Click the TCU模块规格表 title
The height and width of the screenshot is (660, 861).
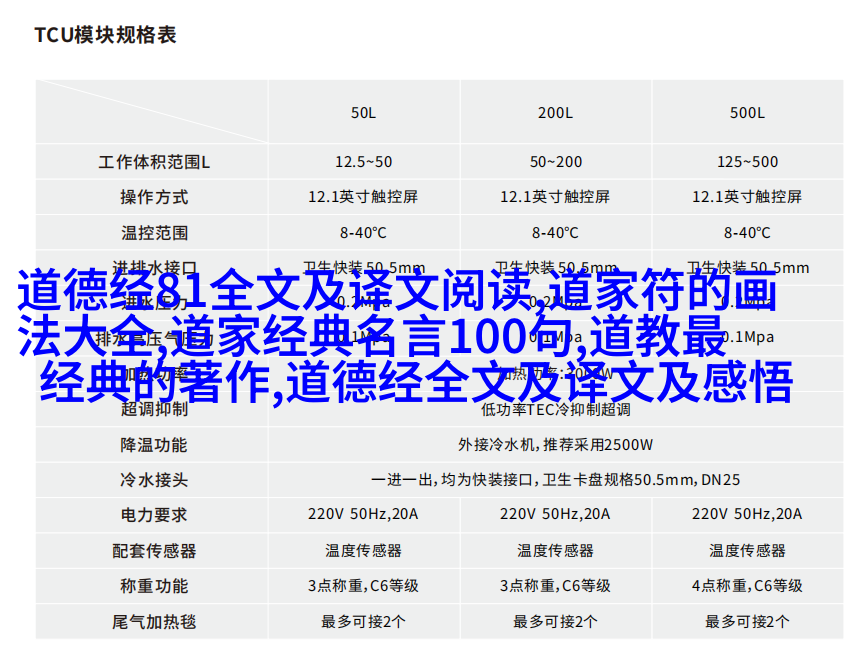tap(105, 35)
